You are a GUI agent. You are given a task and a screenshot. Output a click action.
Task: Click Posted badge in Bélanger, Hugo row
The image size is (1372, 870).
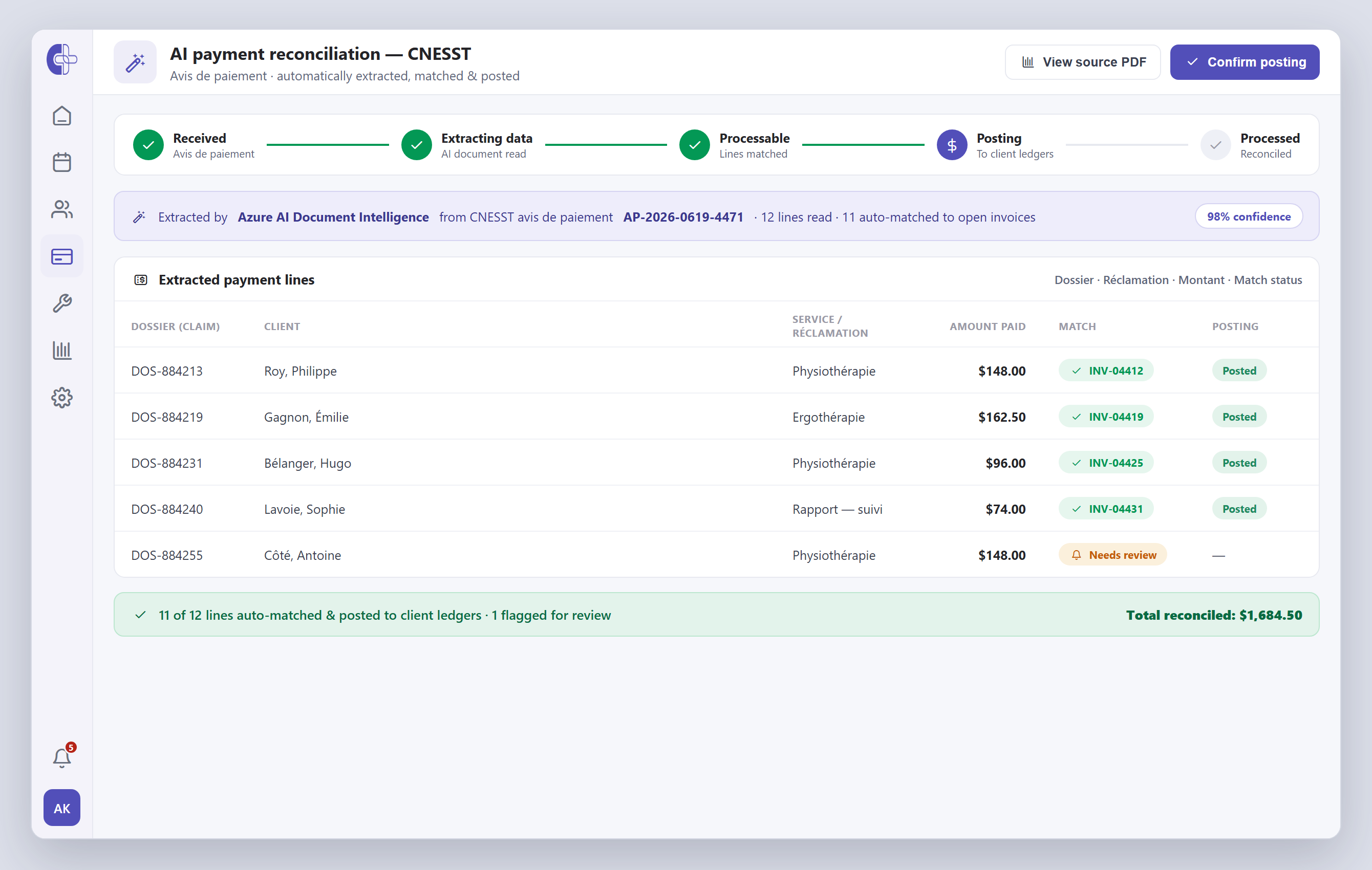1239,463
